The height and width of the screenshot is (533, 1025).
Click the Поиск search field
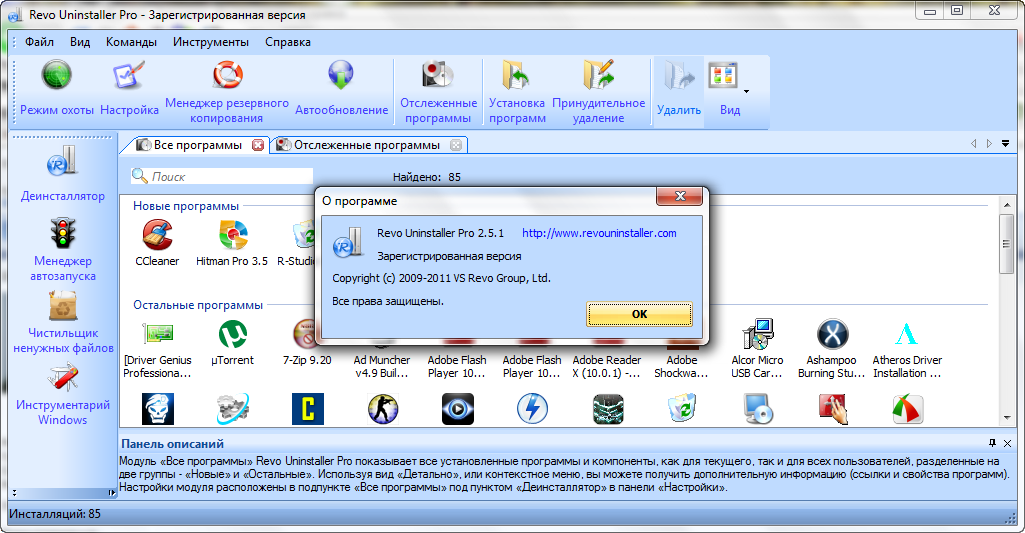[x=222, y=177]
